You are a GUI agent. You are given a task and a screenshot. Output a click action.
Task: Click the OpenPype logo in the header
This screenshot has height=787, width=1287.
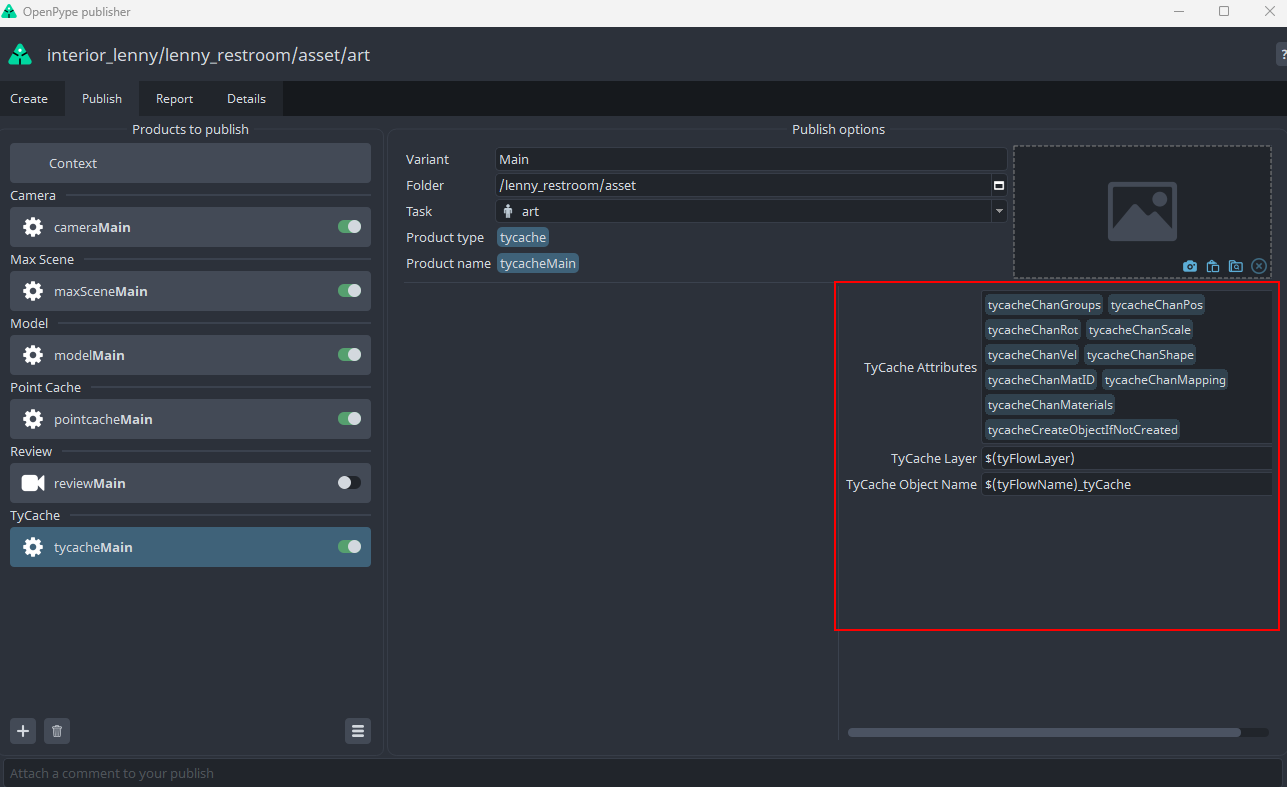coord(20,55)
